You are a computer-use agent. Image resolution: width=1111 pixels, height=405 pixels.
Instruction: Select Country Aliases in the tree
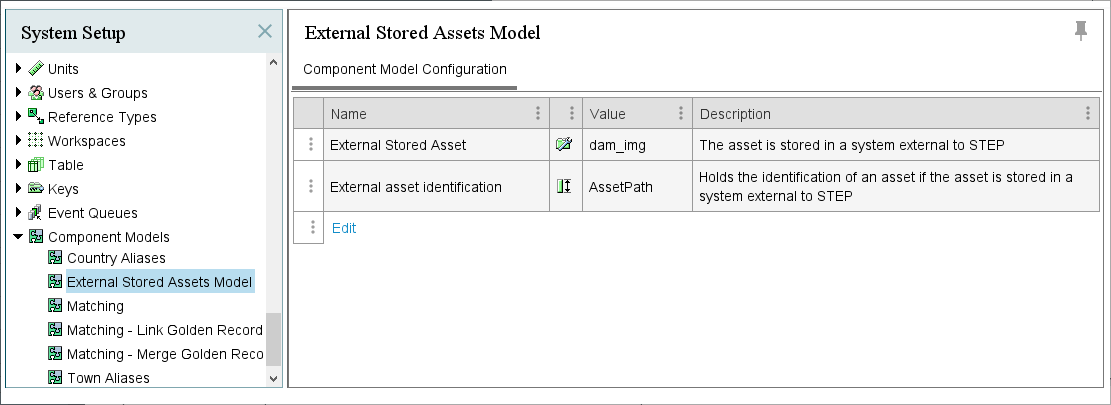pos(116,258)
